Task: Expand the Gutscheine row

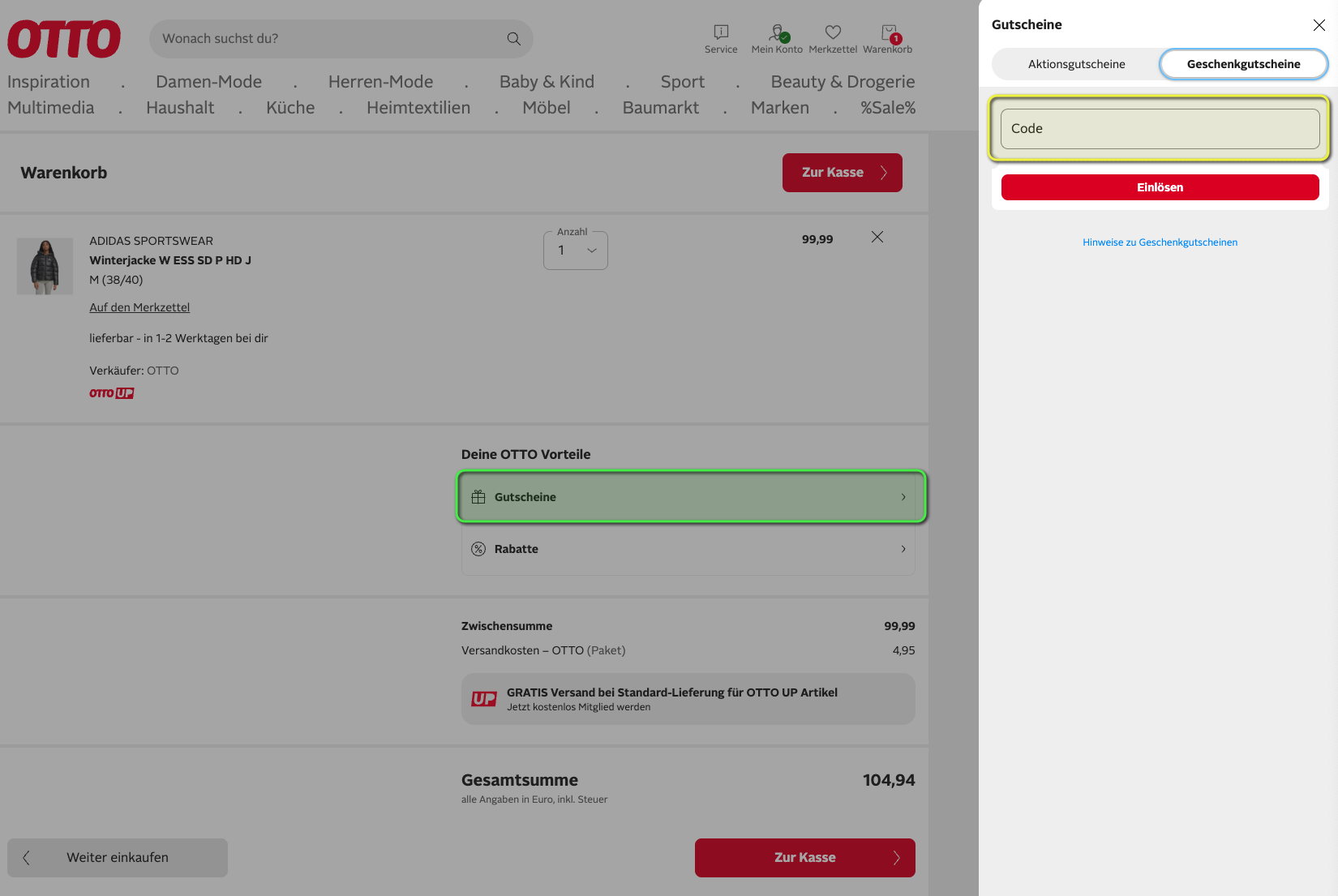Action: (x=691, y=497)
